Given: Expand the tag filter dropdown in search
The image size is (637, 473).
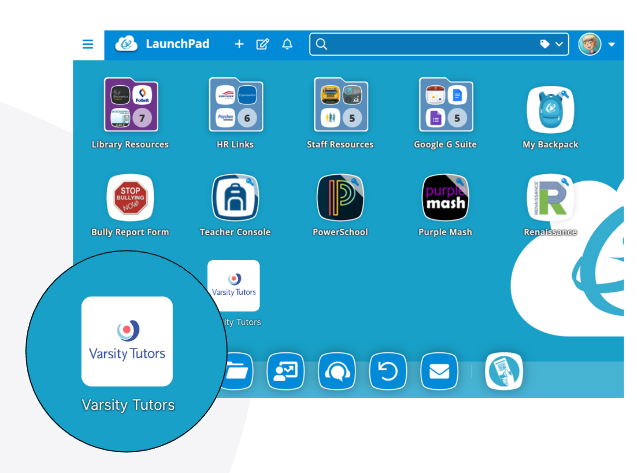Looking at the screenshot, I should pyautogui.click(x=551, y=44).
